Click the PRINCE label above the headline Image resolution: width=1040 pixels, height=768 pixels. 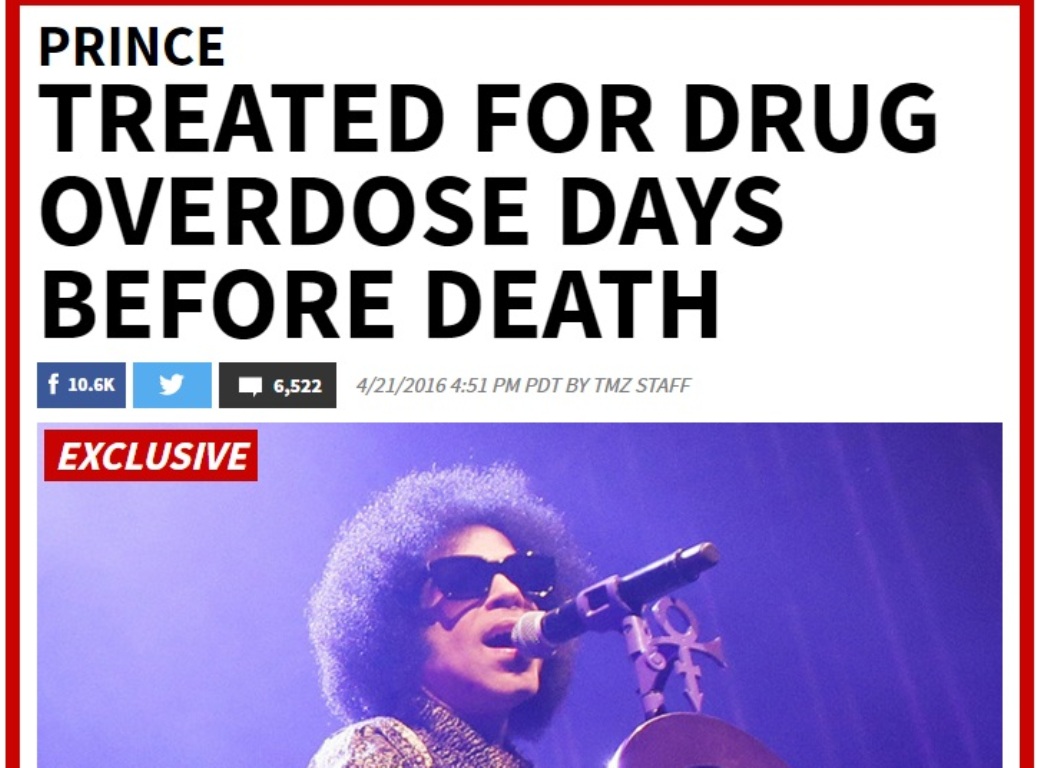point(132,46)
